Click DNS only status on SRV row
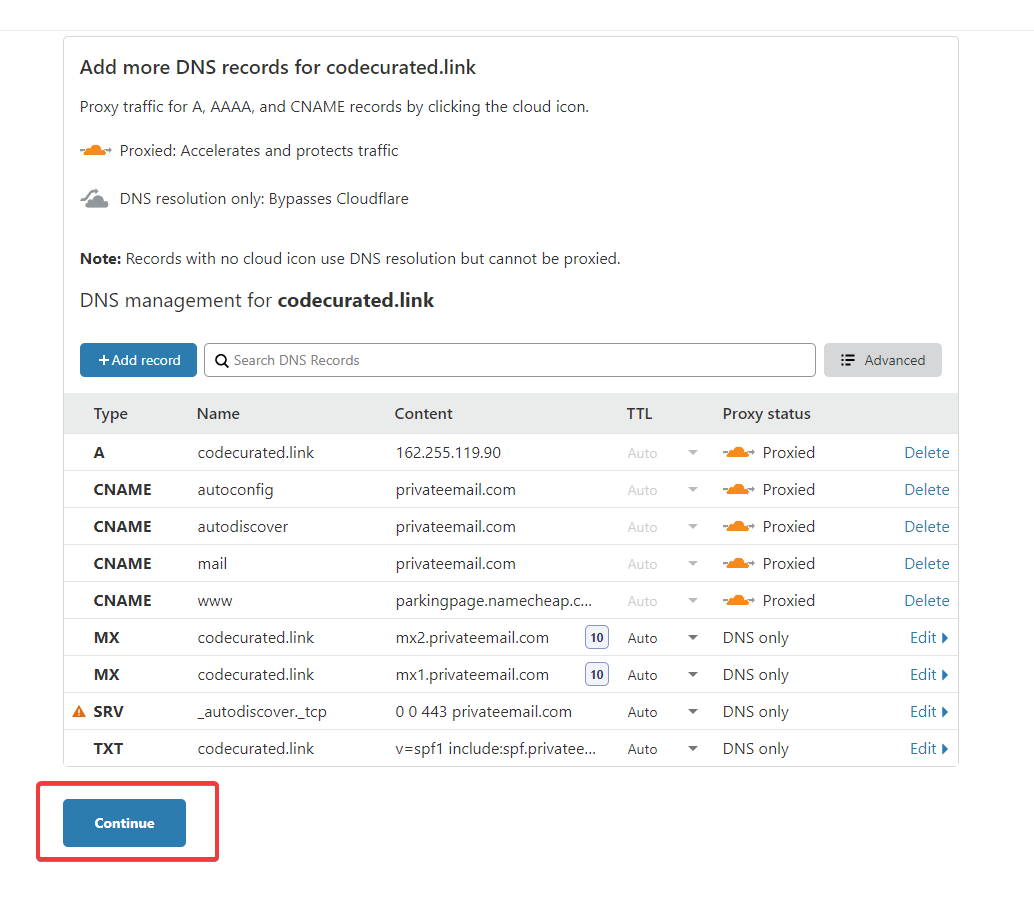The height and width of the screenshot is (898, 1034). pos(756,712)
